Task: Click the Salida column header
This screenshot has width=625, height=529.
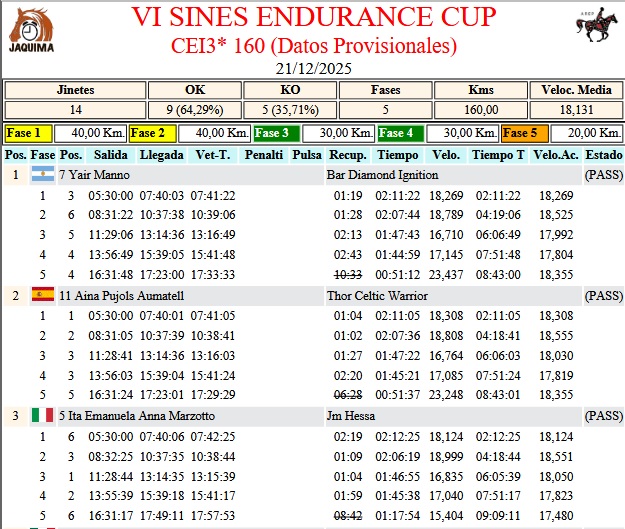Action: (x=110, y=155)
